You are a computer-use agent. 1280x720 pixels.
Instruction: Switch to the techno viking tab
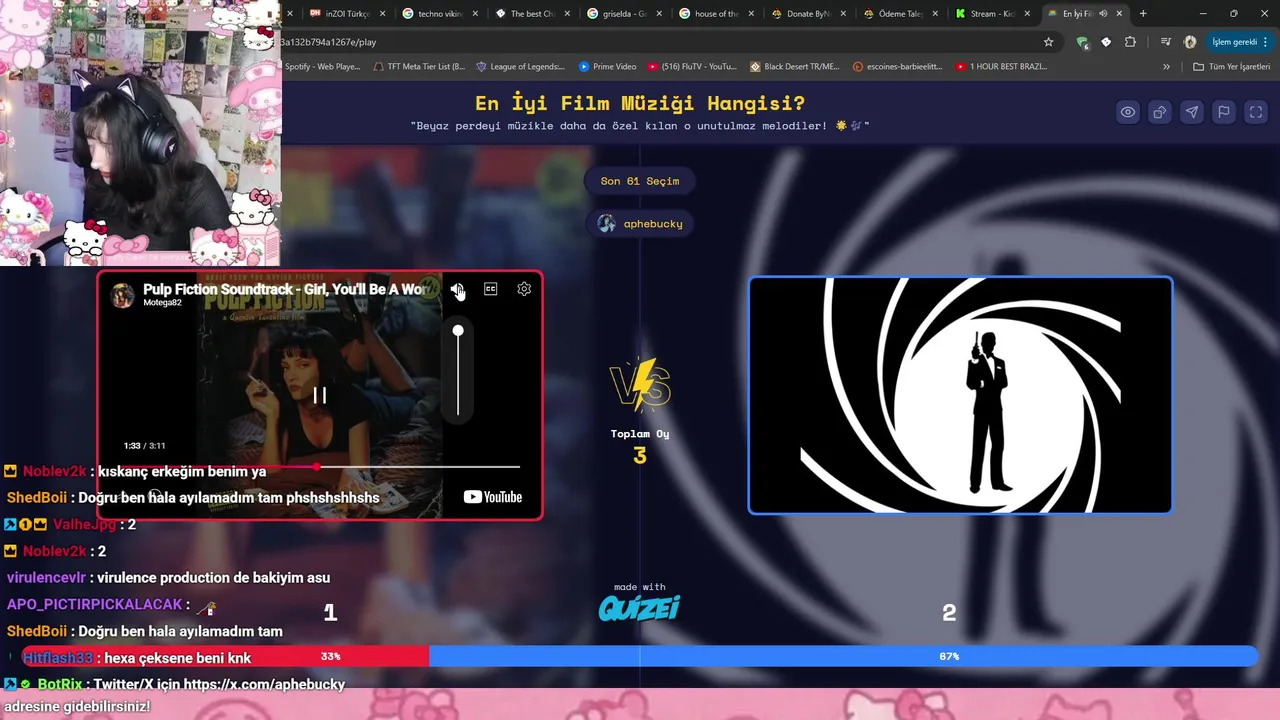pos(433,14)
